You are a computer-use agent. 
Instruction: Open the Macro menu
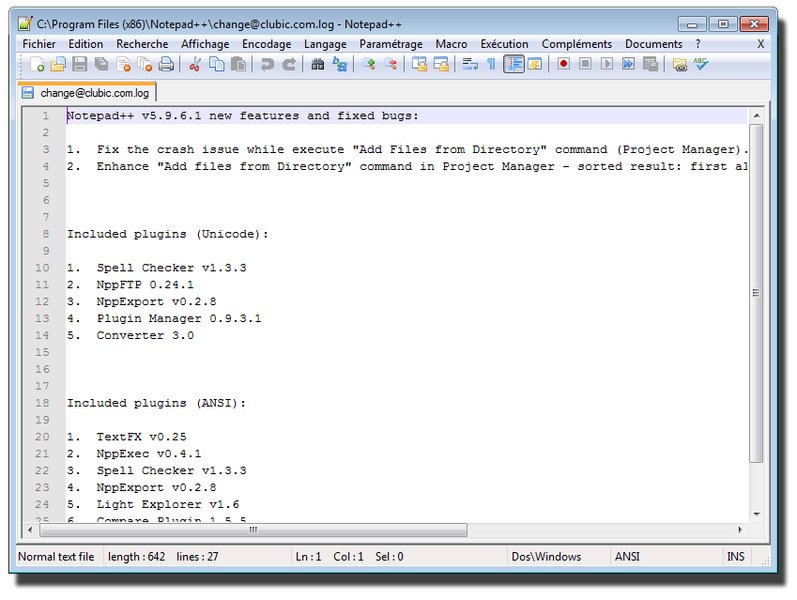[x=451, y=44]
